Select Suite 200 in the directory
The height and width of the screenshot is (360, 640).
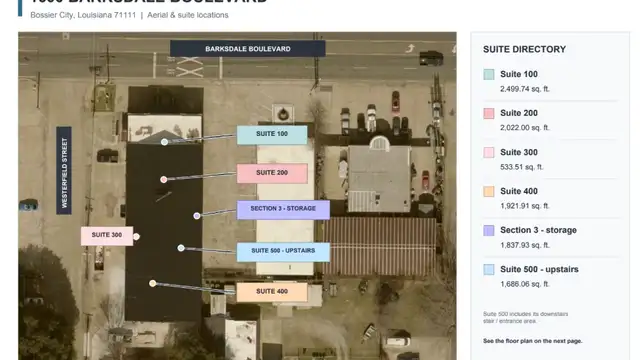pos(519,113)
